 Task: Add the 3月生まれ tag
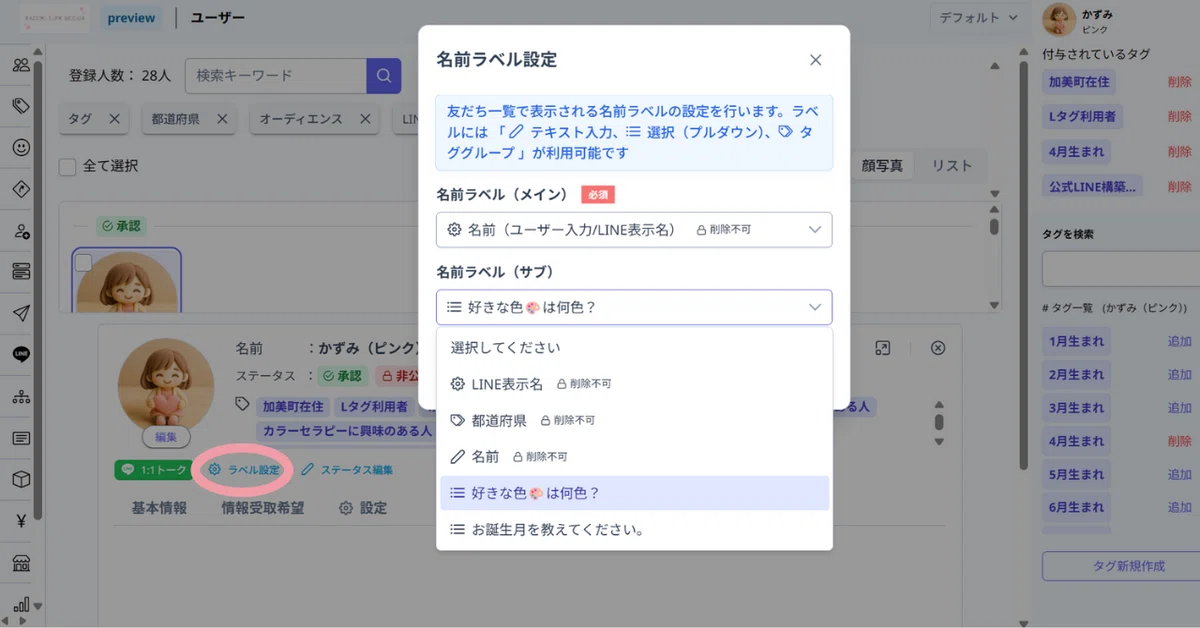click(x=1179, y=408)
